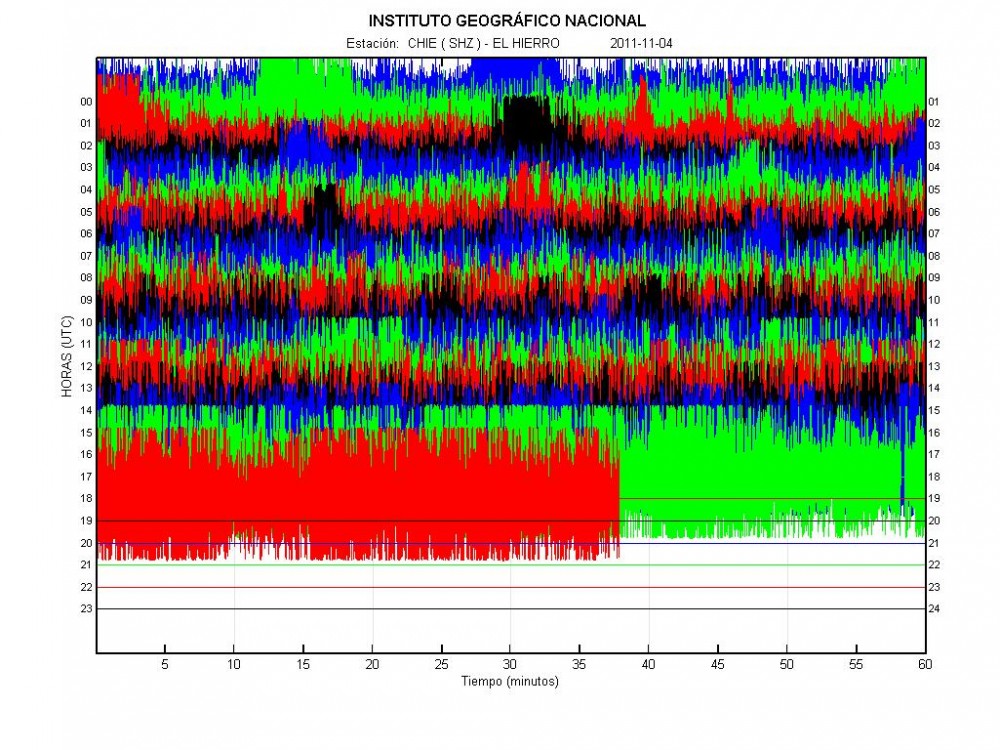Pick the 15 minute tick label
The height and width of the screenshot is (750, 1000).
pos(303,664)
